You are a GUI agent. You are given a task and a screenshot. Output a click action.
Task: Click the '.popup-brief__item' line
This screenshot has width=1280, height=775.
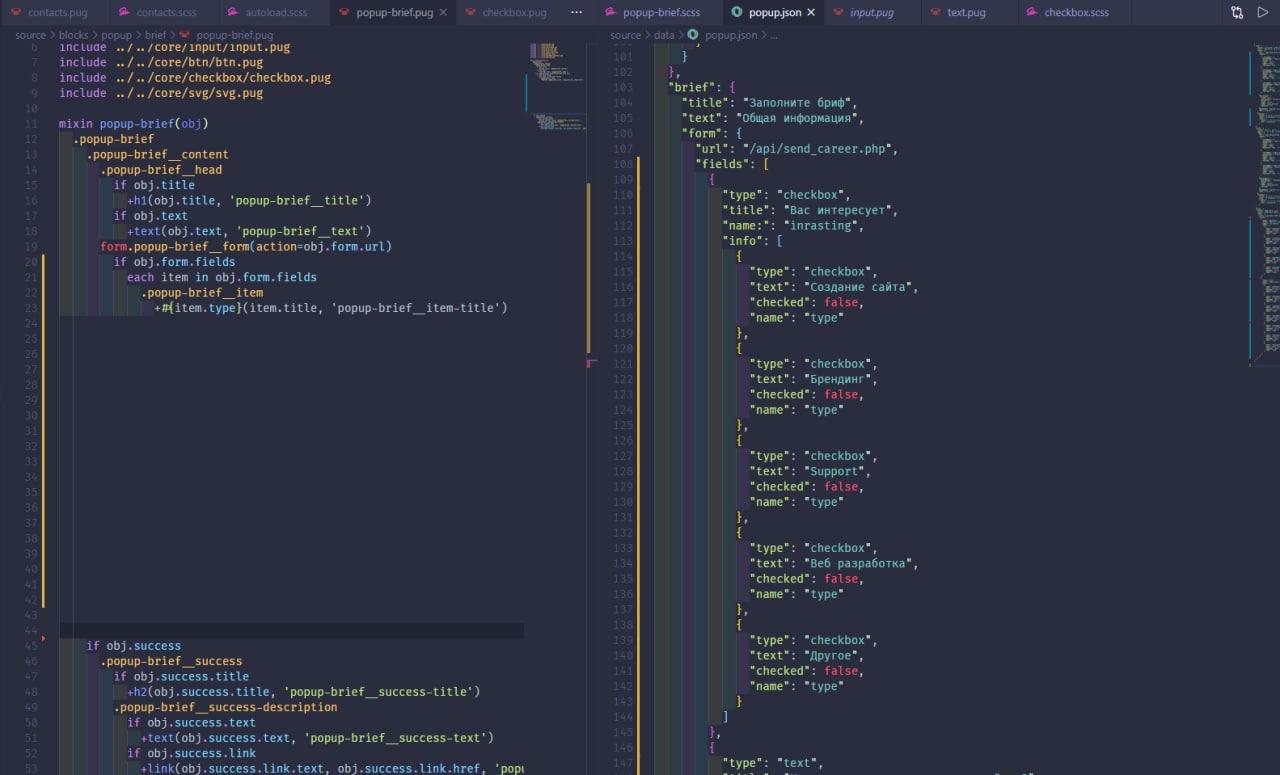point(202,293)
